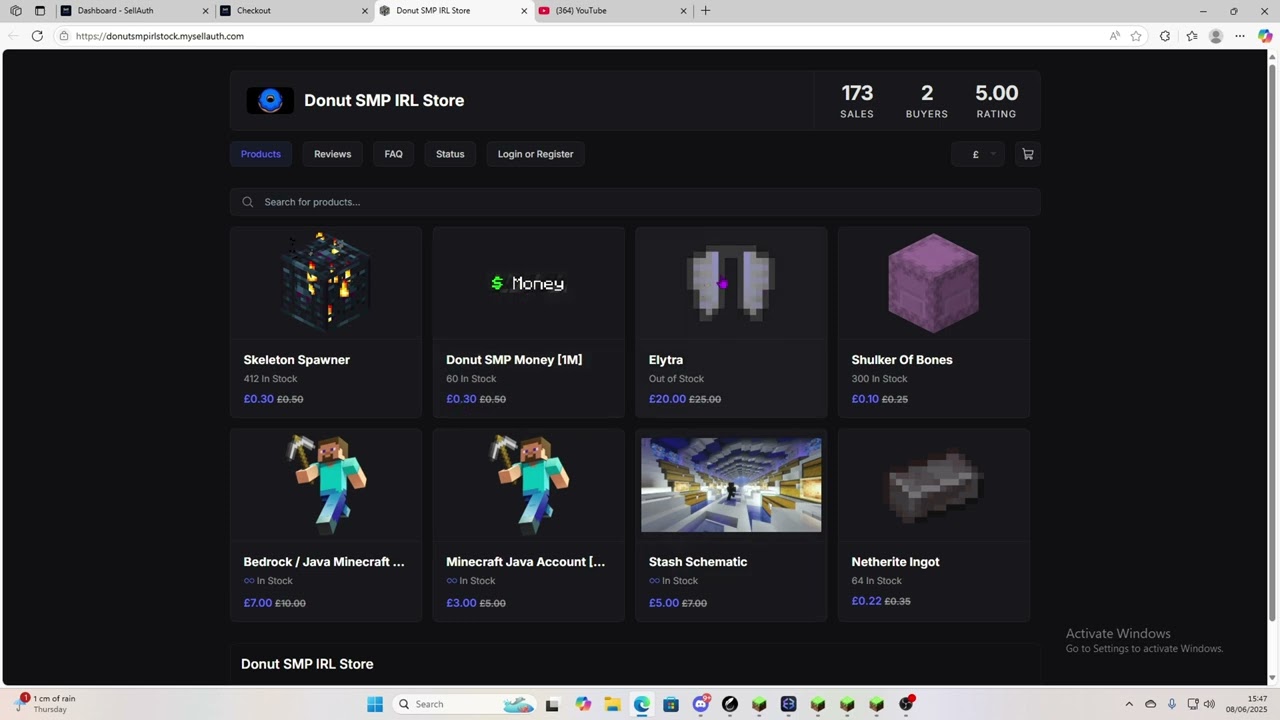This screenshot has height=720, width=1280.
Task: Open the FAQ page
Action: (x=394, y=154)
